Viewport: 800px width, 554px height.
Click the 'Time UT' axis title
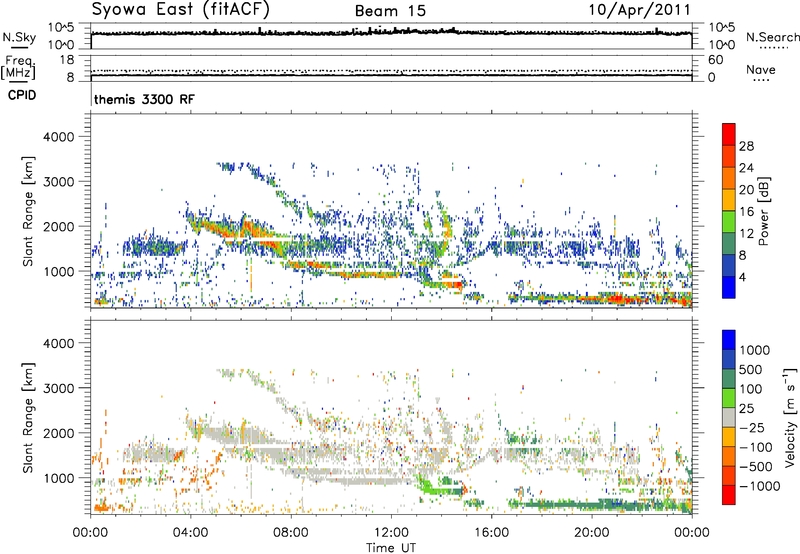tap(391, 548)
